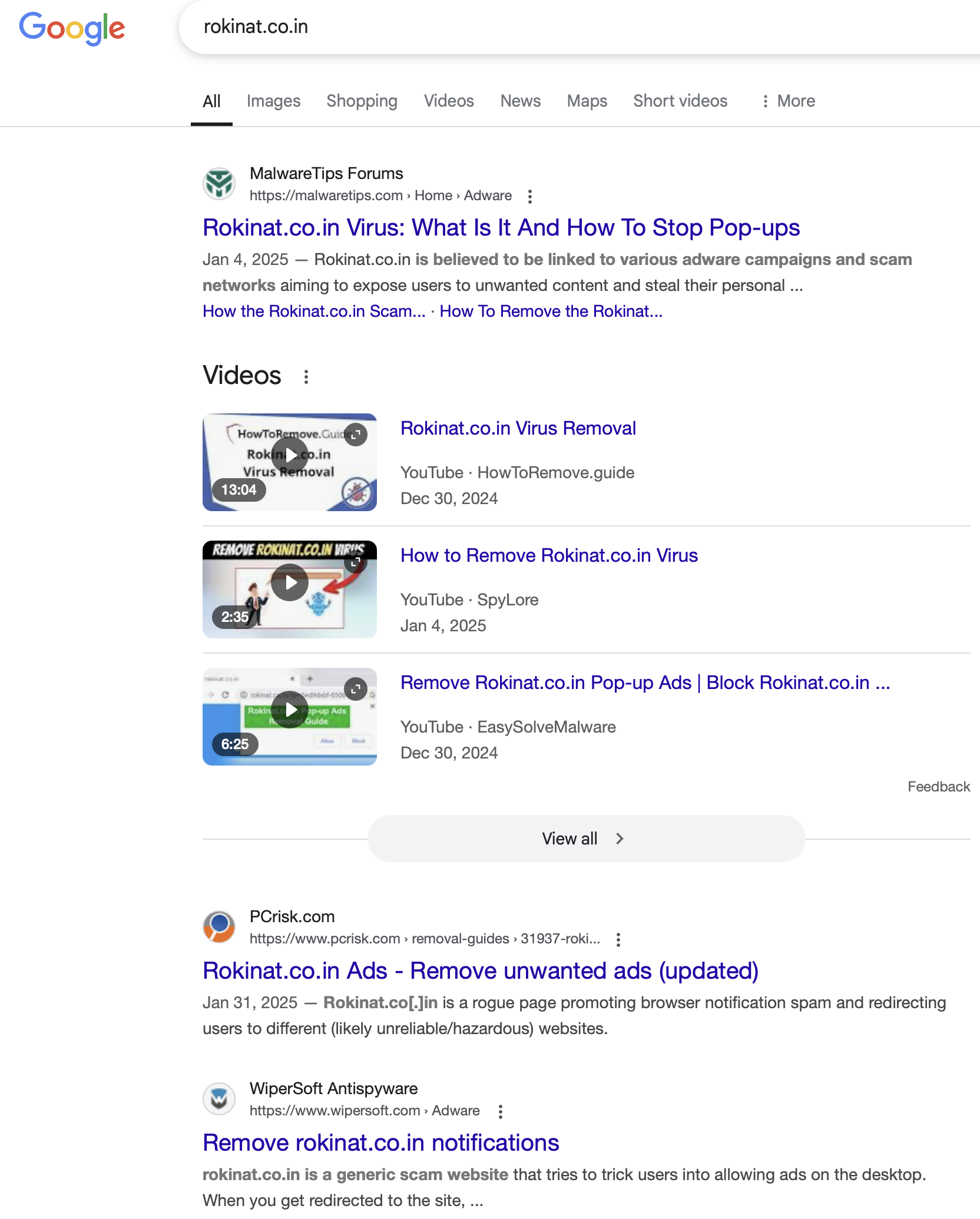Switch to the Short videos tab
Screen dimensions: 980x1219
680,101
